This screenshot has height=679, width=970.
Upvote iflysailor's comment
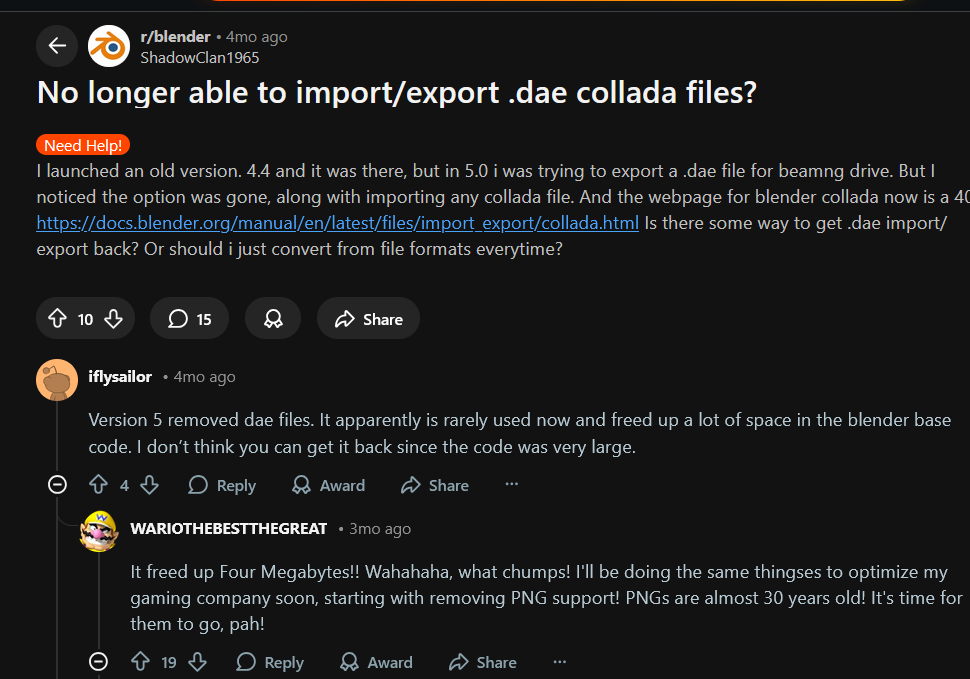tap(98, 485)
